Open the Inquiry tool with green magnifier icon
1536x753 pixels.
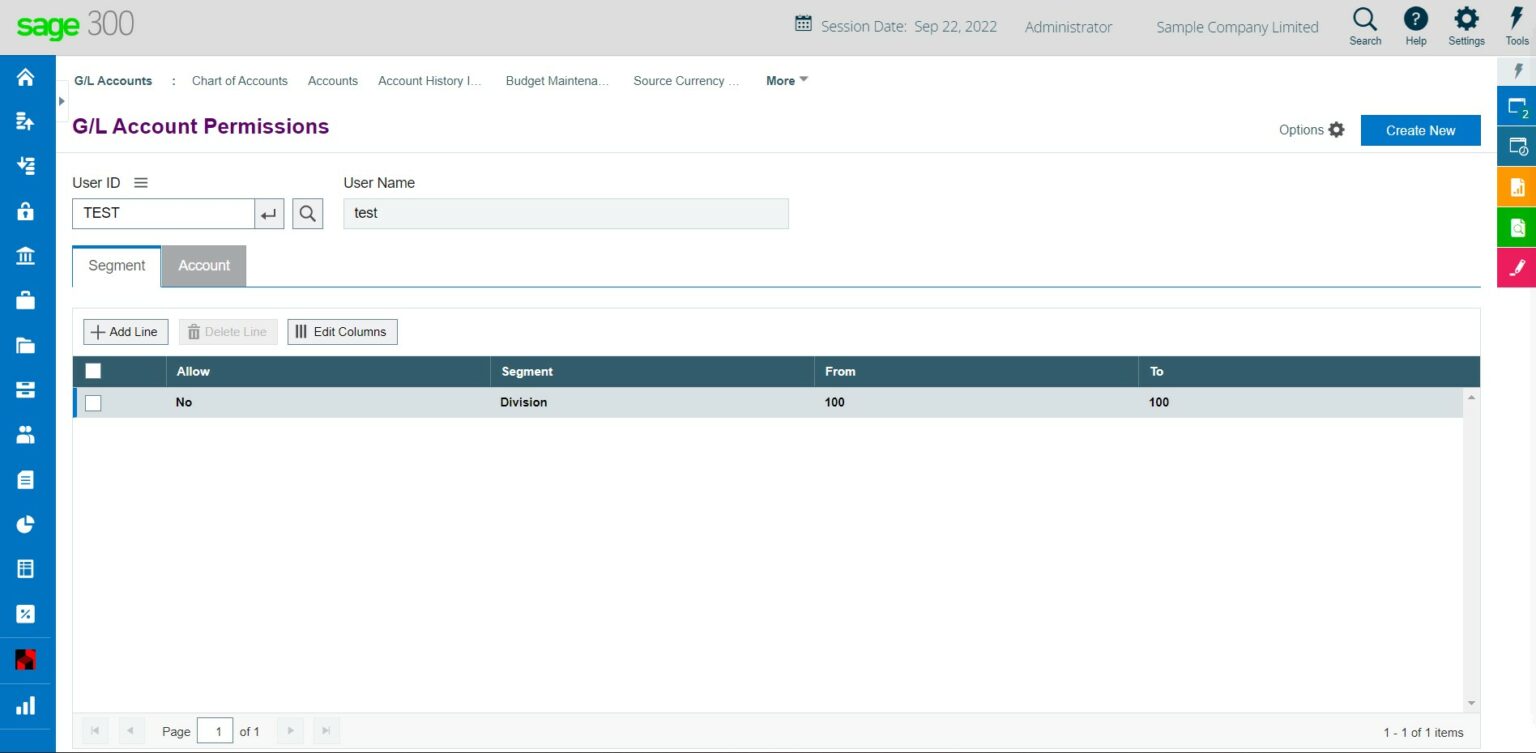click(x=1517, y=227)
